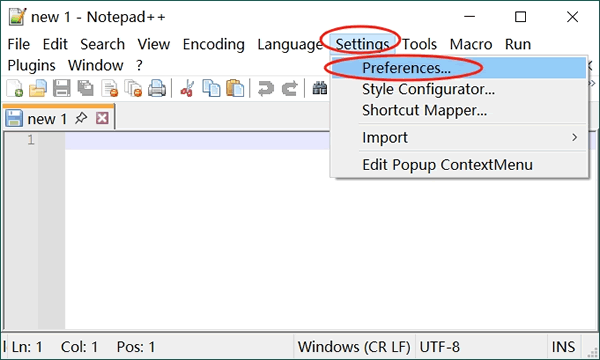This screenshot has width=600, height=360.
Task: Open the Language menu
Action: tap(290, 44)
